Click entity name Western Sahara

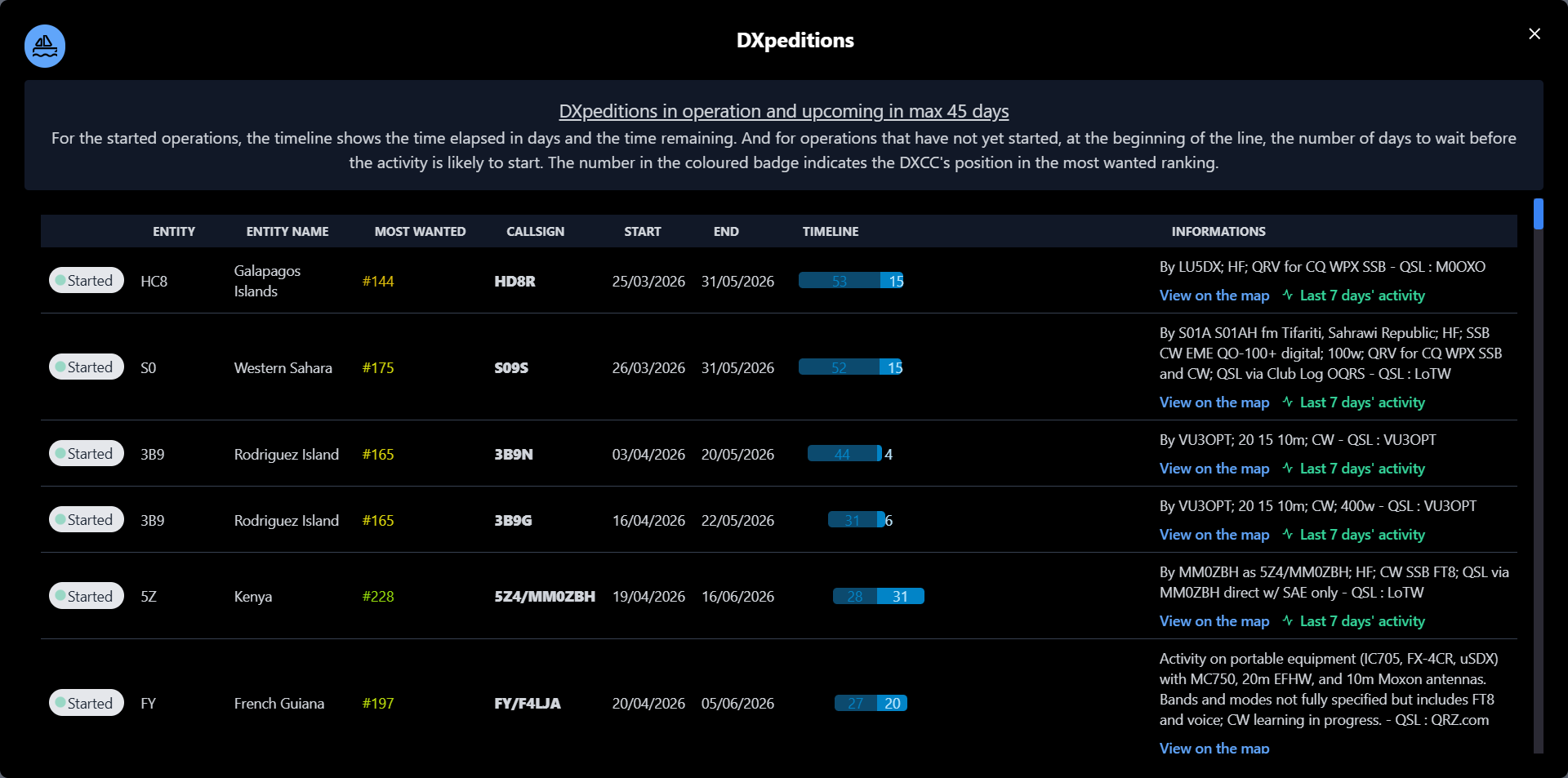click(283, 367)
